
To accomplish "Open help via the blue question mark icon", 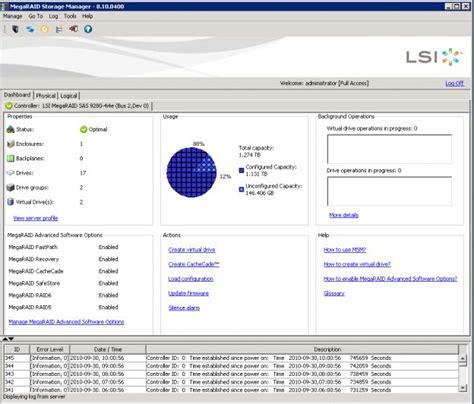I will (88, 29).
